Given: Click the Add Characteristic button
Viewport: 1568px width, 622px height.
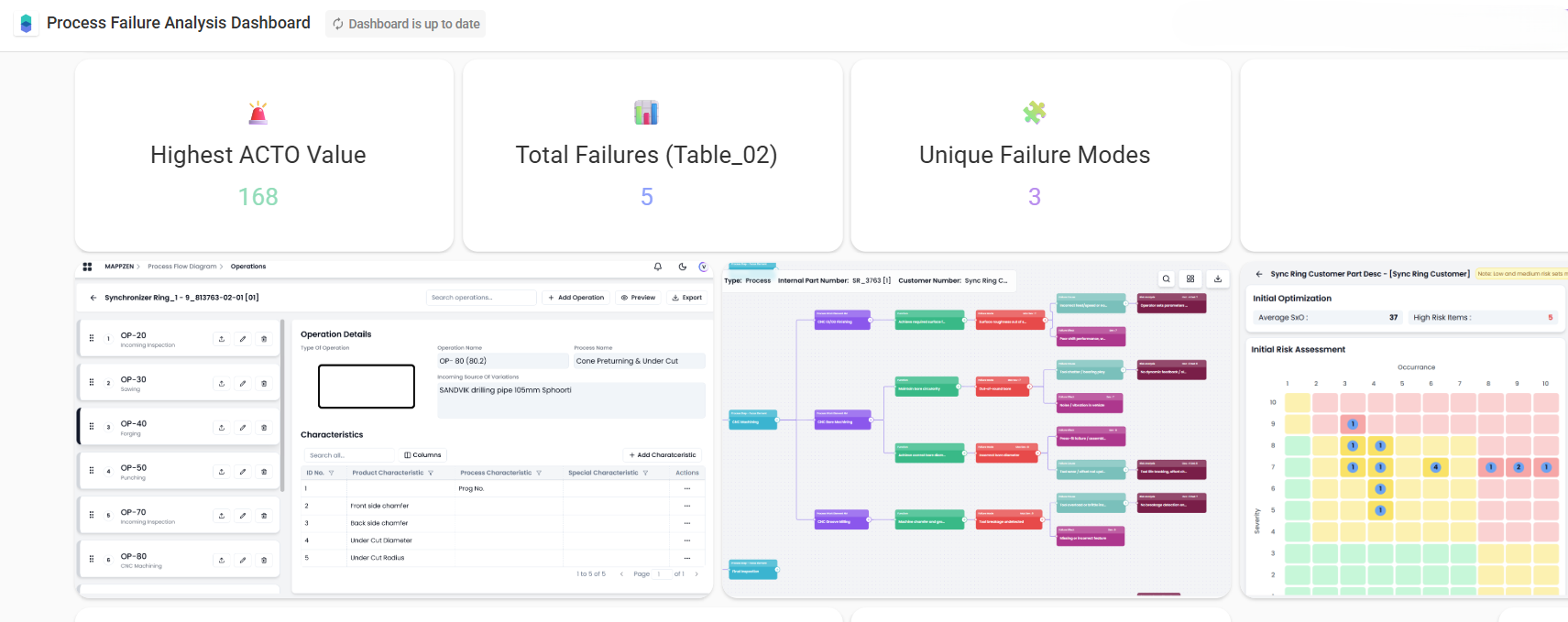Looking at the screenshot, I should (x=663, y=455).
